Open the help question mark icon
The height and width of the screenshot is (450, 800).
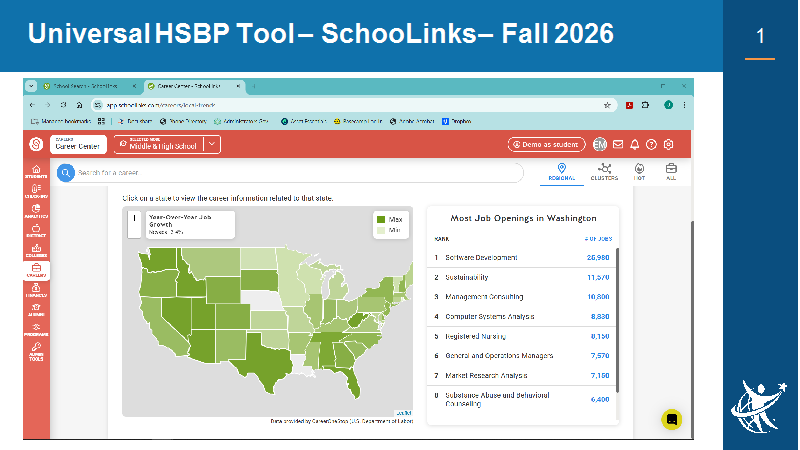(x=651, y=144)
